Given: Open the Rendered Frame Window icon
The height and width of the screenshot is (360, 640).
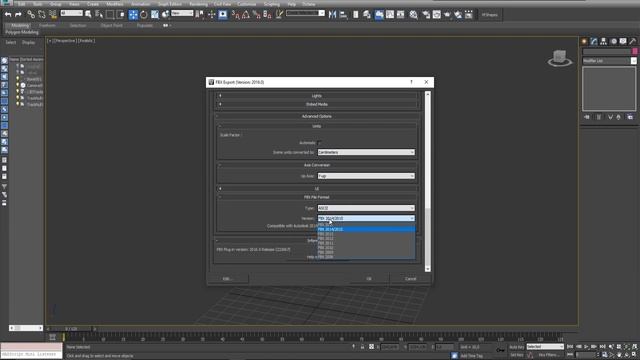Looking at the screenshot, I should 437,15.
